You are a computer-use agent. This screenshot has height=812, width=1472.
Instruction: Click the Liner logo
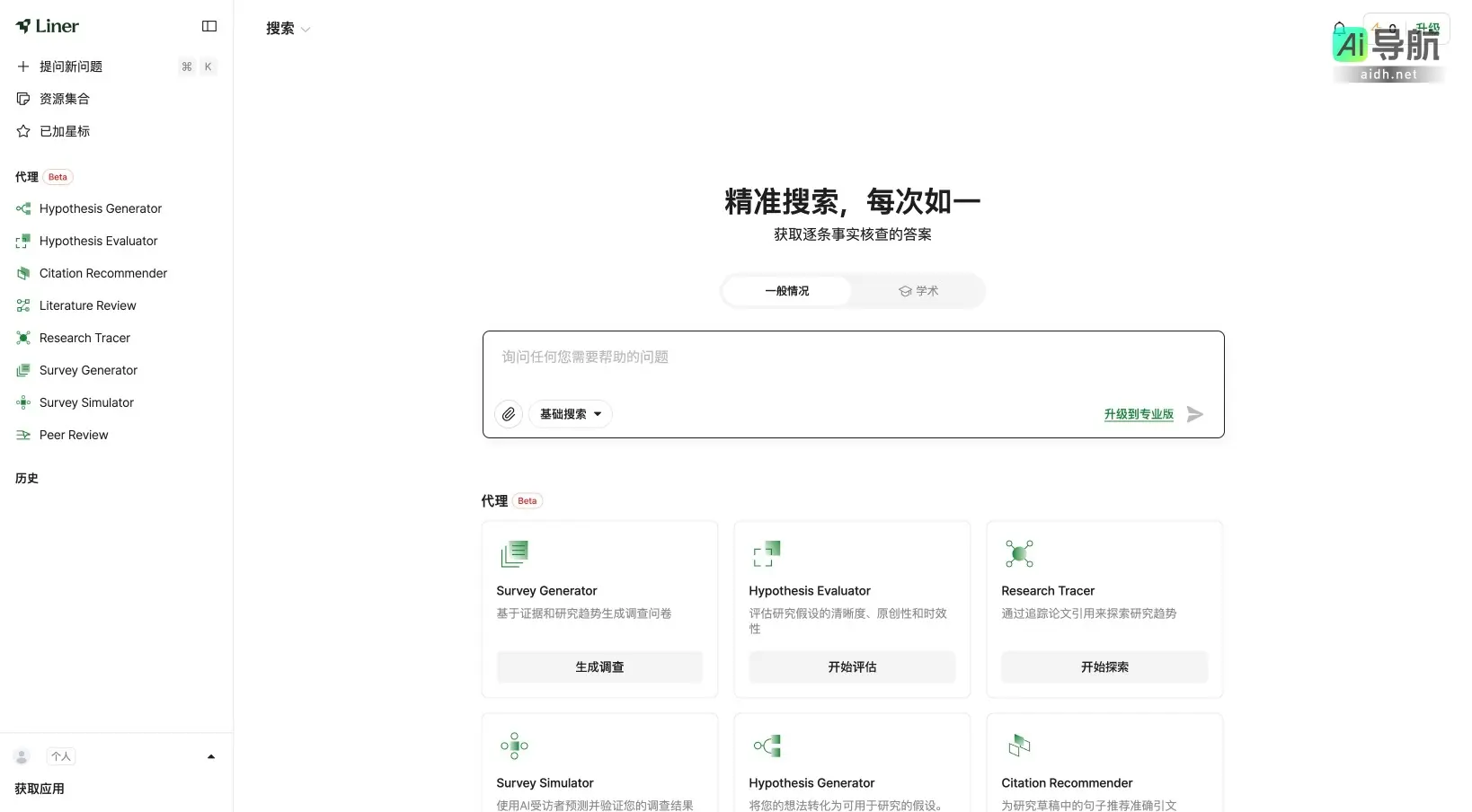[47, 26]
